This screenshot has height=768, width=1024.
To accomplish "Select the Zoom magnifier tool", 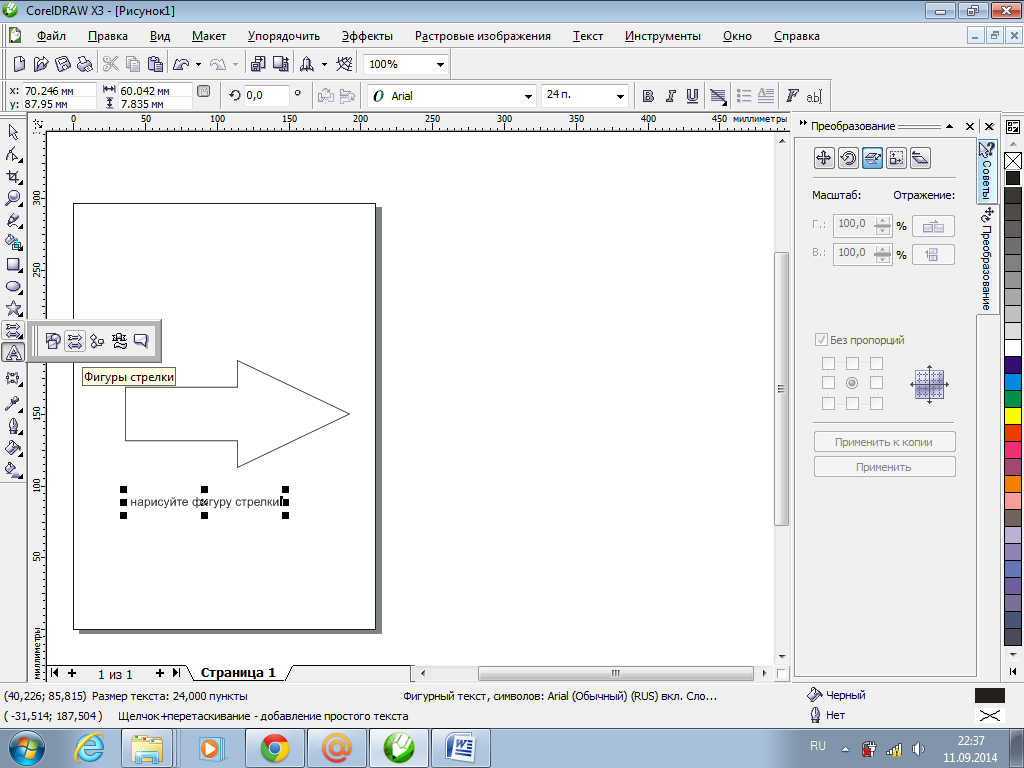I will coord(14,198).
